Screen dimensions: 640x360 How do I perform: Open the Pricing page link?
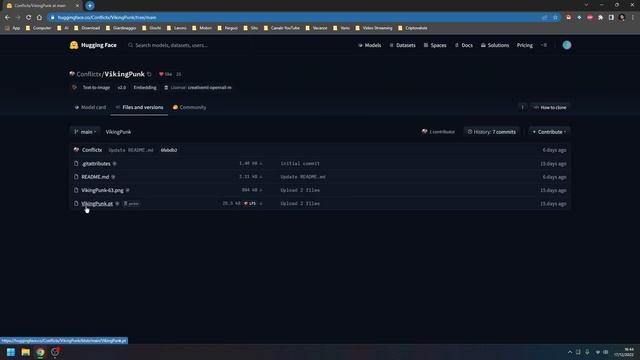pyautogui.click(x=524, y=45)
